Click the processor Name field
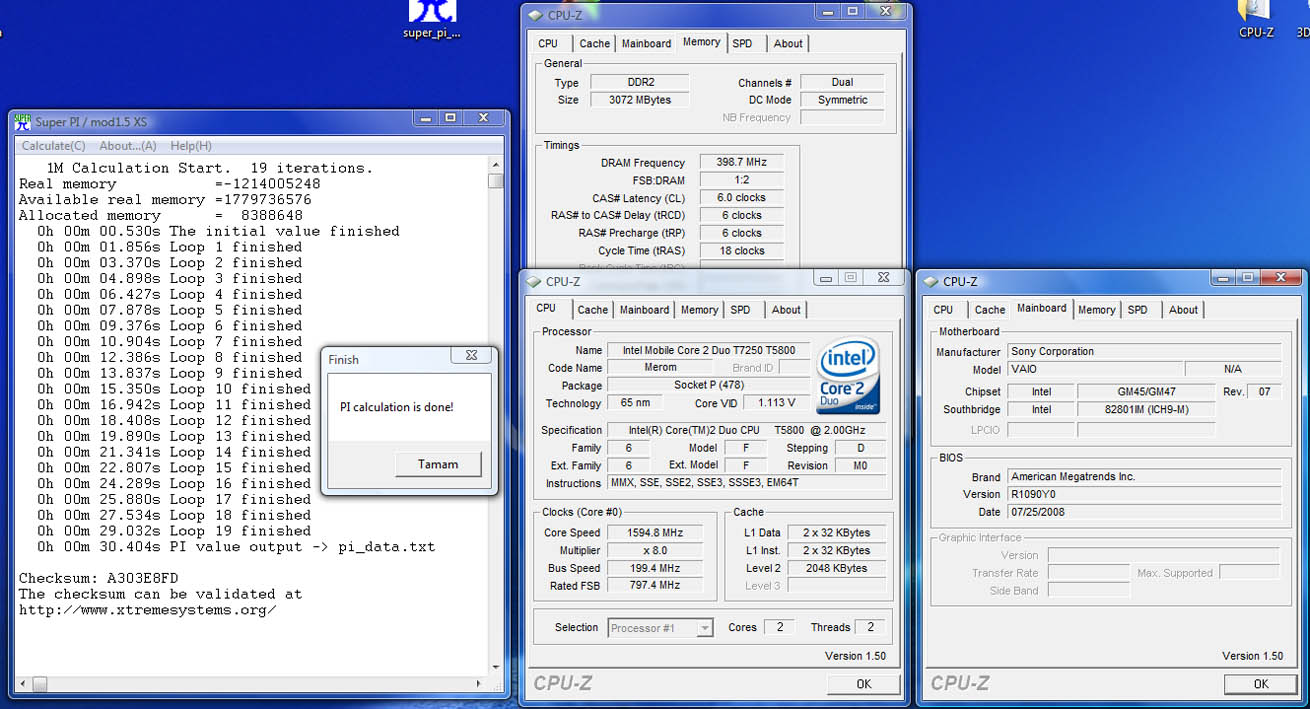The width and height of the screenshot is (1310, 709). pos(707,350)
